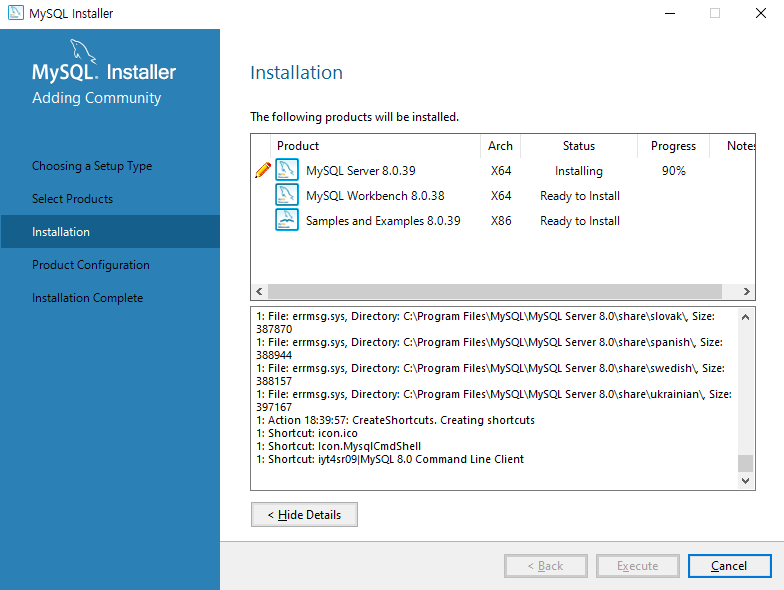Viewport: 784px width, 590px height.
Task: Click the Status column header
Action: 578,146
